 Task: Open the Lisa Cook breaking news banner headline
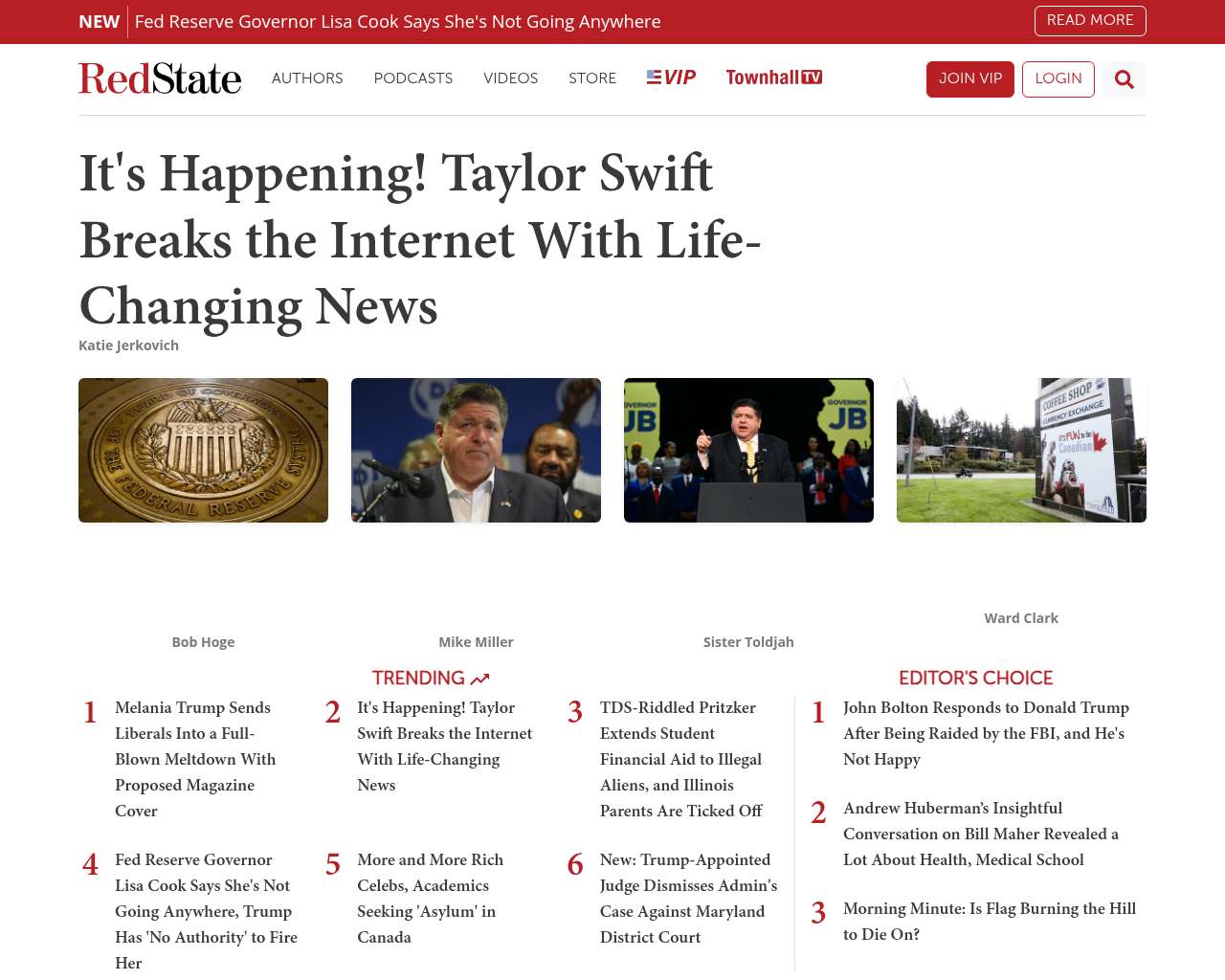click(398, 21)
